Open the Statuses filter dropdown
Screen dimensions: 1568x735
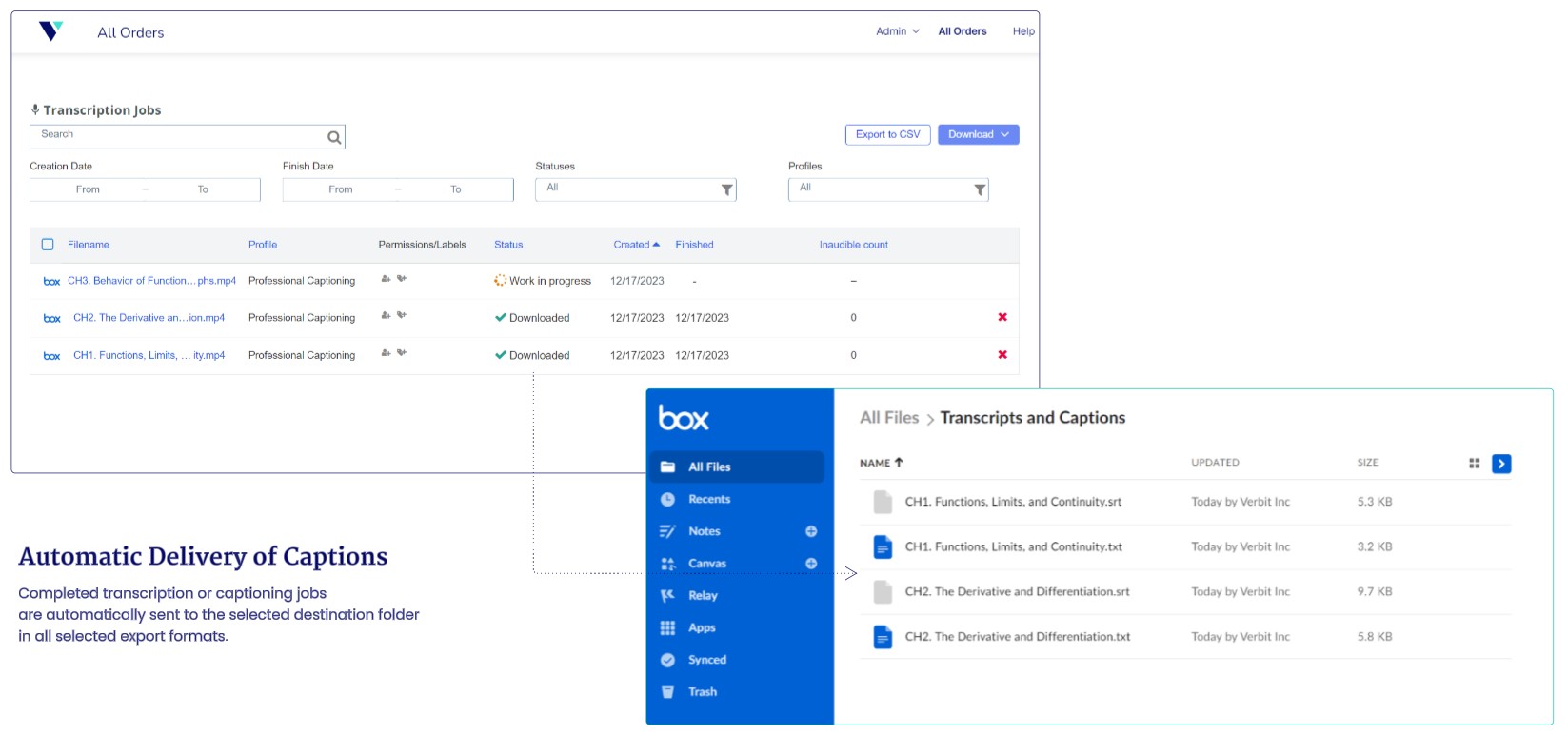pos(635,189)
